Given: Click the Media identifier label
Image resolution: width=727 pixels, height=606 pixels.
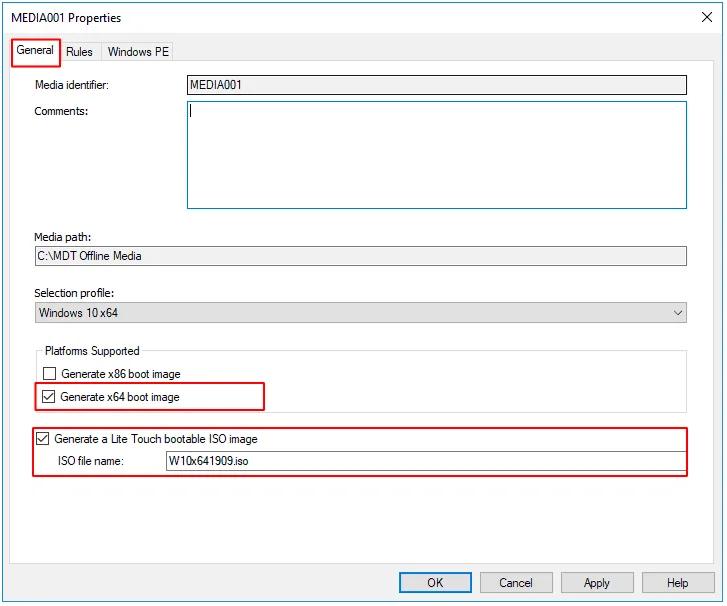Looking at the screenshot, I should click(x=72, y=85).
